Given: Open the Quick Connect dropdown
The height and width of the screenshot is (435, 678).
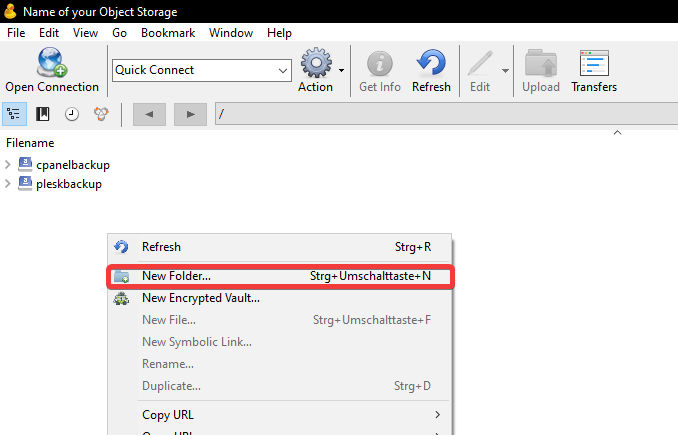Looking at the screenshot, I should [x=282, y=70].
